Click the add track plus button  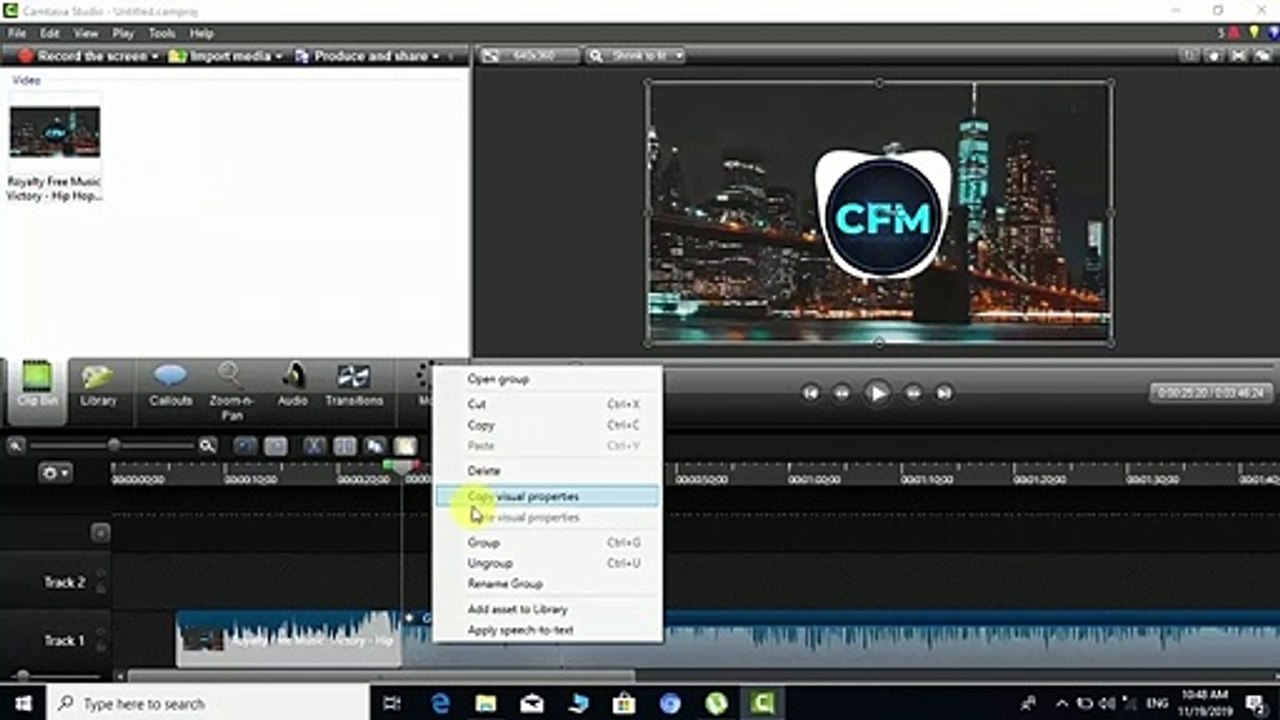pyautogui.click(x=100, y=533)
